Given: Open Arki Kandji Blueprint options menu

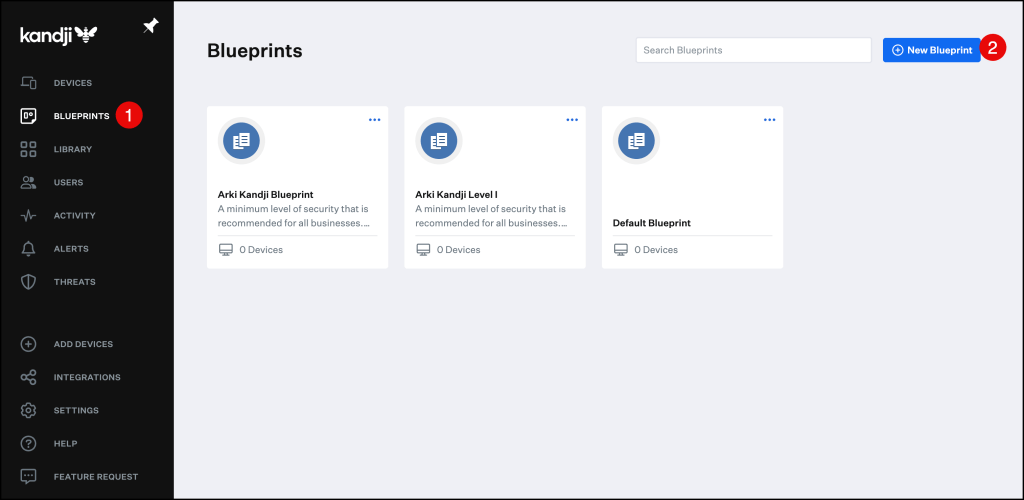Looking at the screenshot, I should 375,120.
